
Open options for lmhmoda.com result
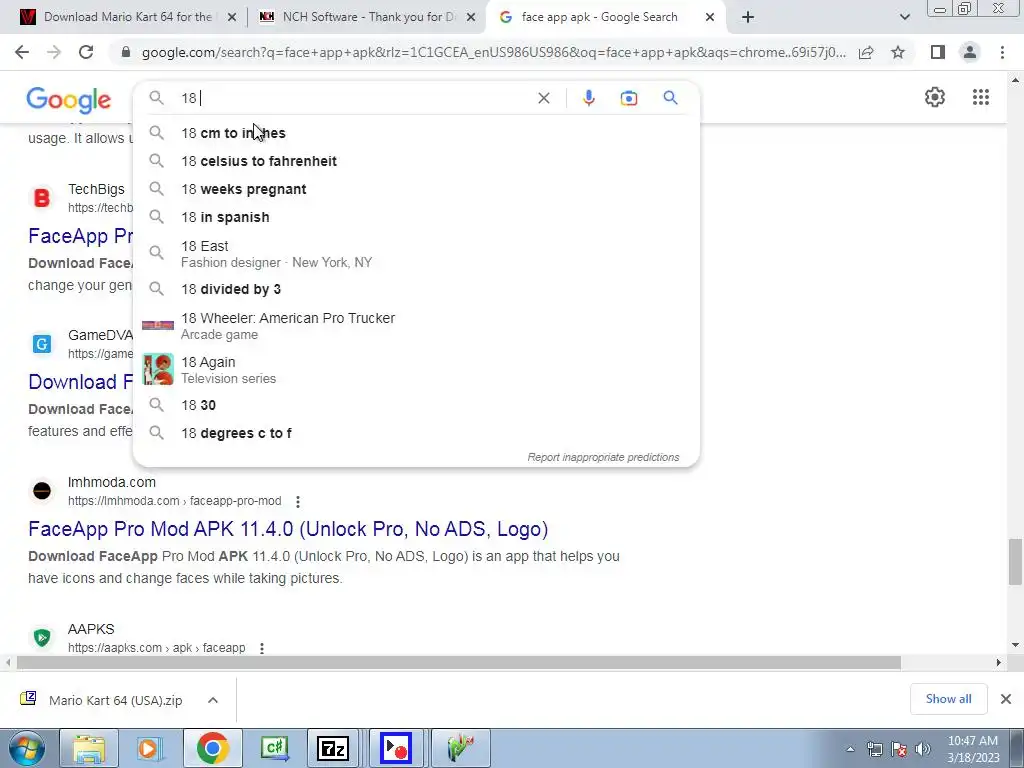point(298,502)
